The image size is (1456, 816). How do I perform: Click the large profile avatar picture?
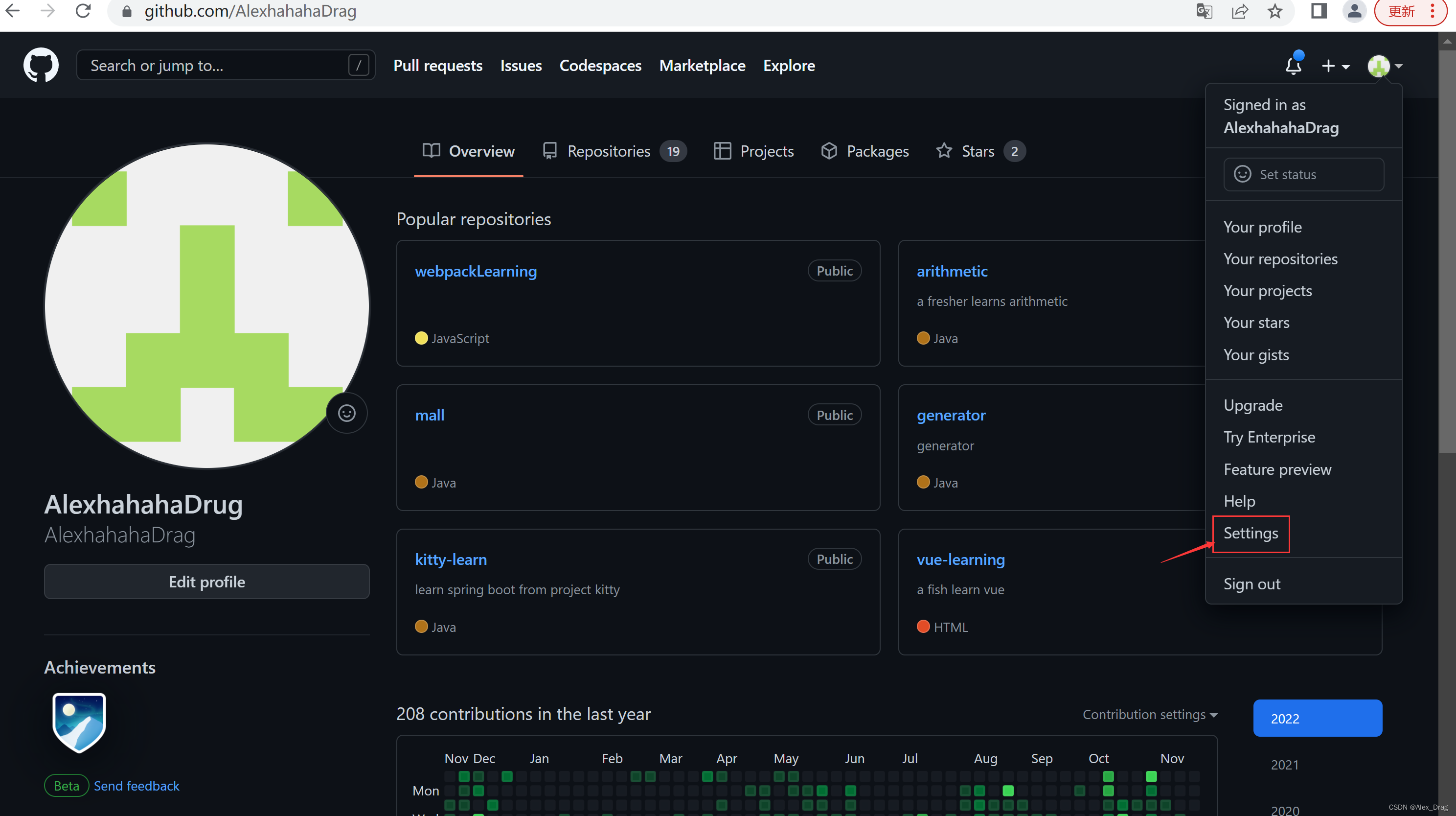[x=207, y=306]
